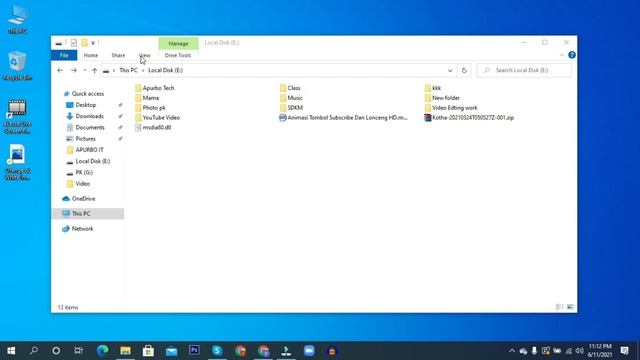Screen dimensions: 640x360
Task: Select Quick access in the navigation pane
Action: pyautogui.click(x=88, y=93)
